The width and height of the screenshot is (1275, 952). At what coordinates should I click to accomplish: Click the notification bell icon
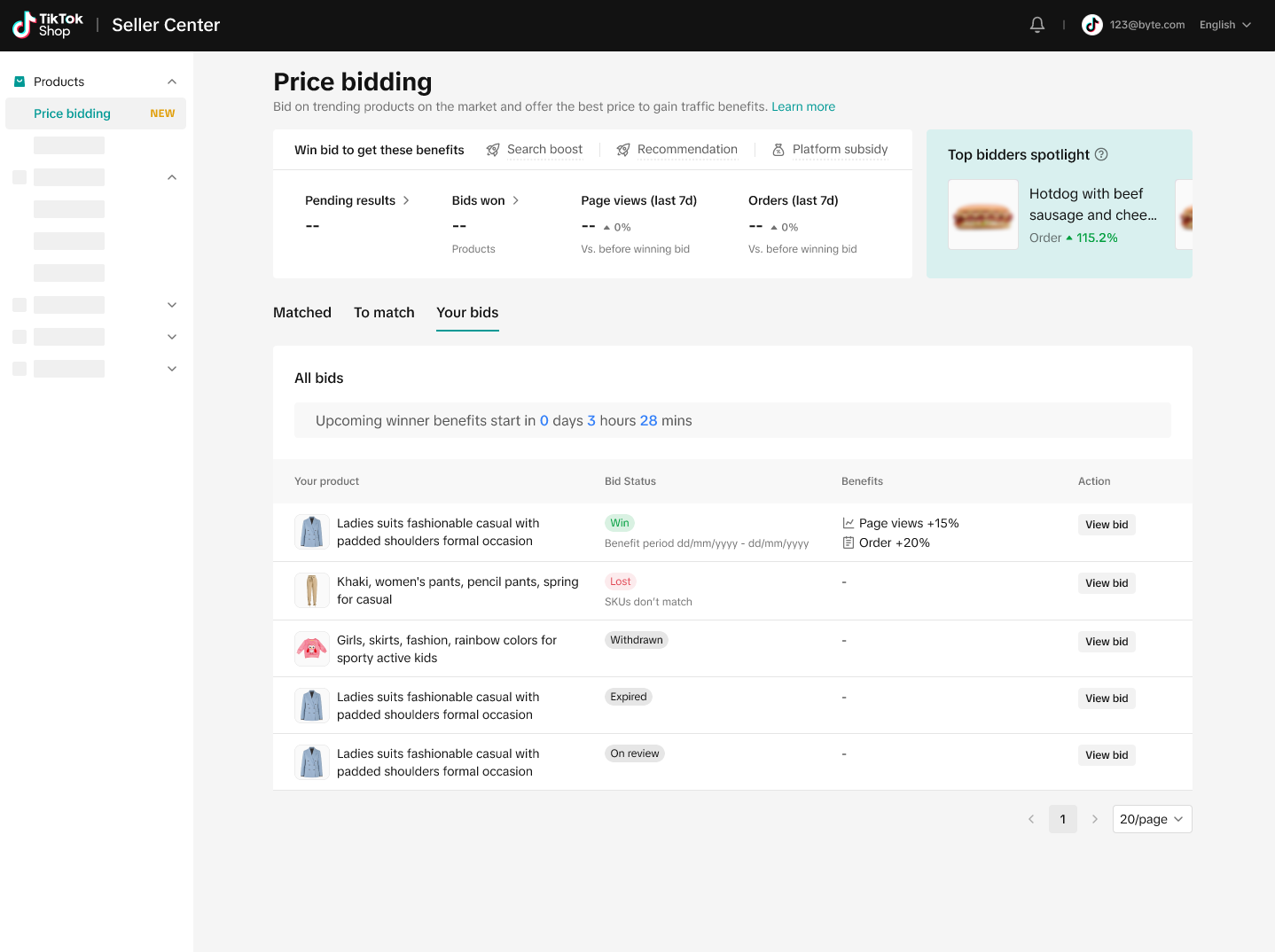tap(1036, 25)
